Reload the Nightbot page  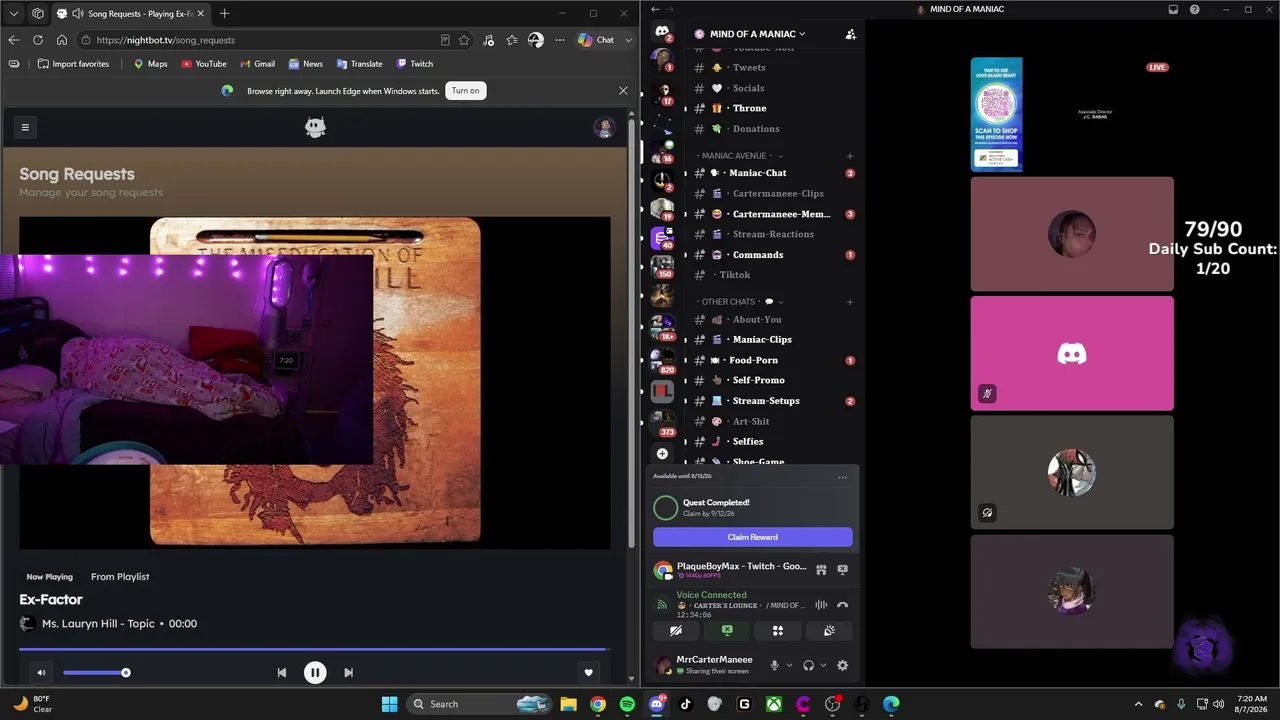tap(38, 40)
